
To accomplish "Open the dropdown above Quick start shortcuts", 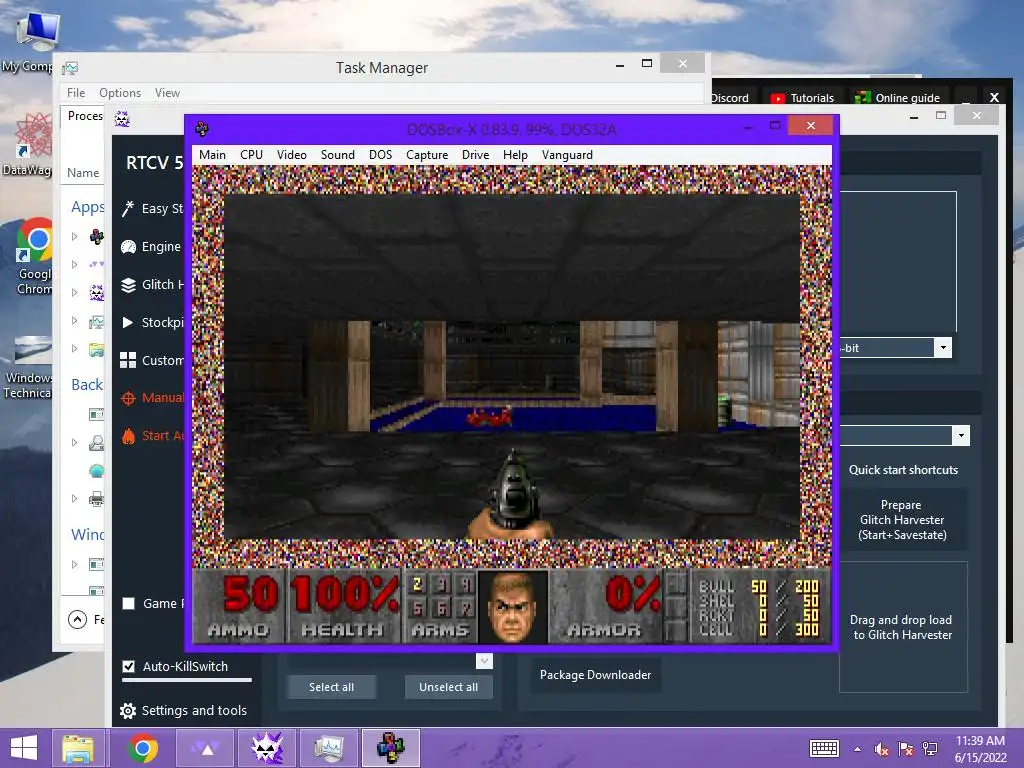I will [x=961, y=435].
